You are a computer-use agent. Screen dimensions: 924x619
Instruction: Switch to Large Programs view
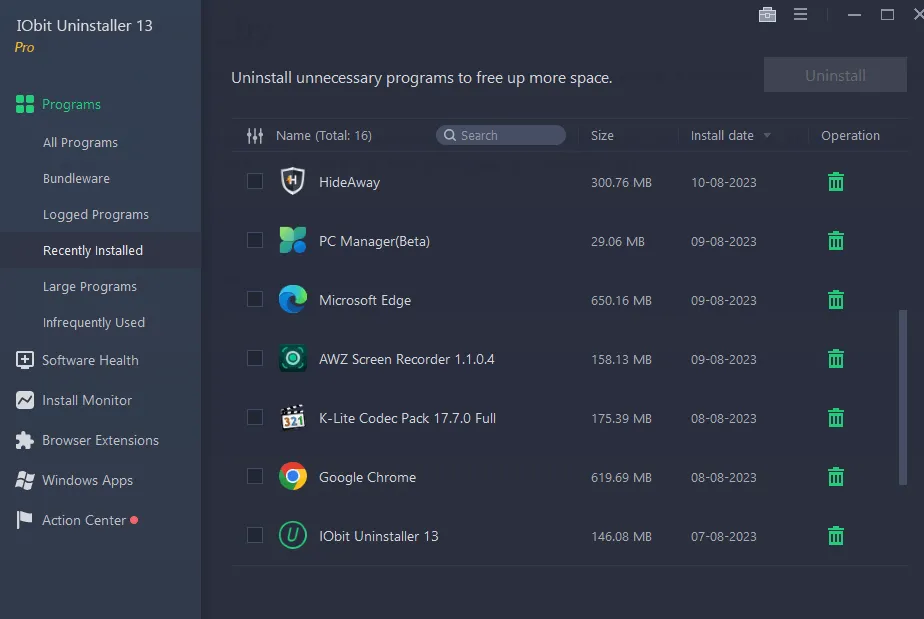88,286
